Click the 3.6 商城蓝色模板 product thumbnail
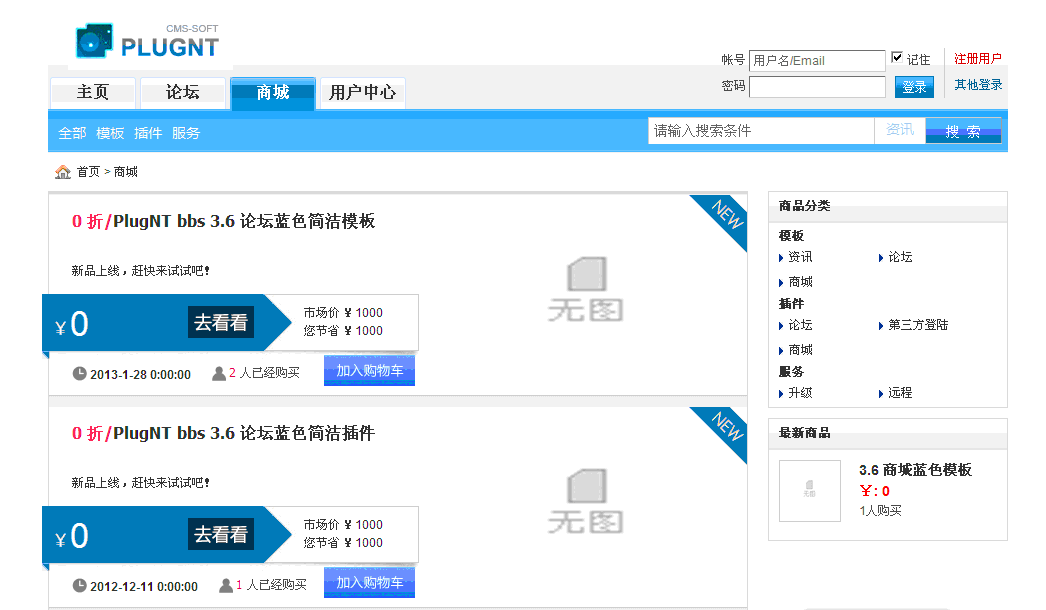The height and width of the screenshot is (610, 1046). 809,490
